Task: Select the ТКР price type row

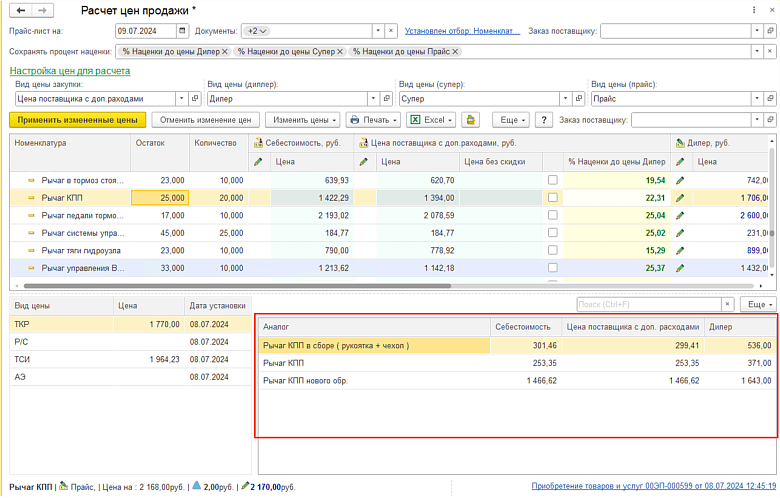Action: [x=130, y=324]
